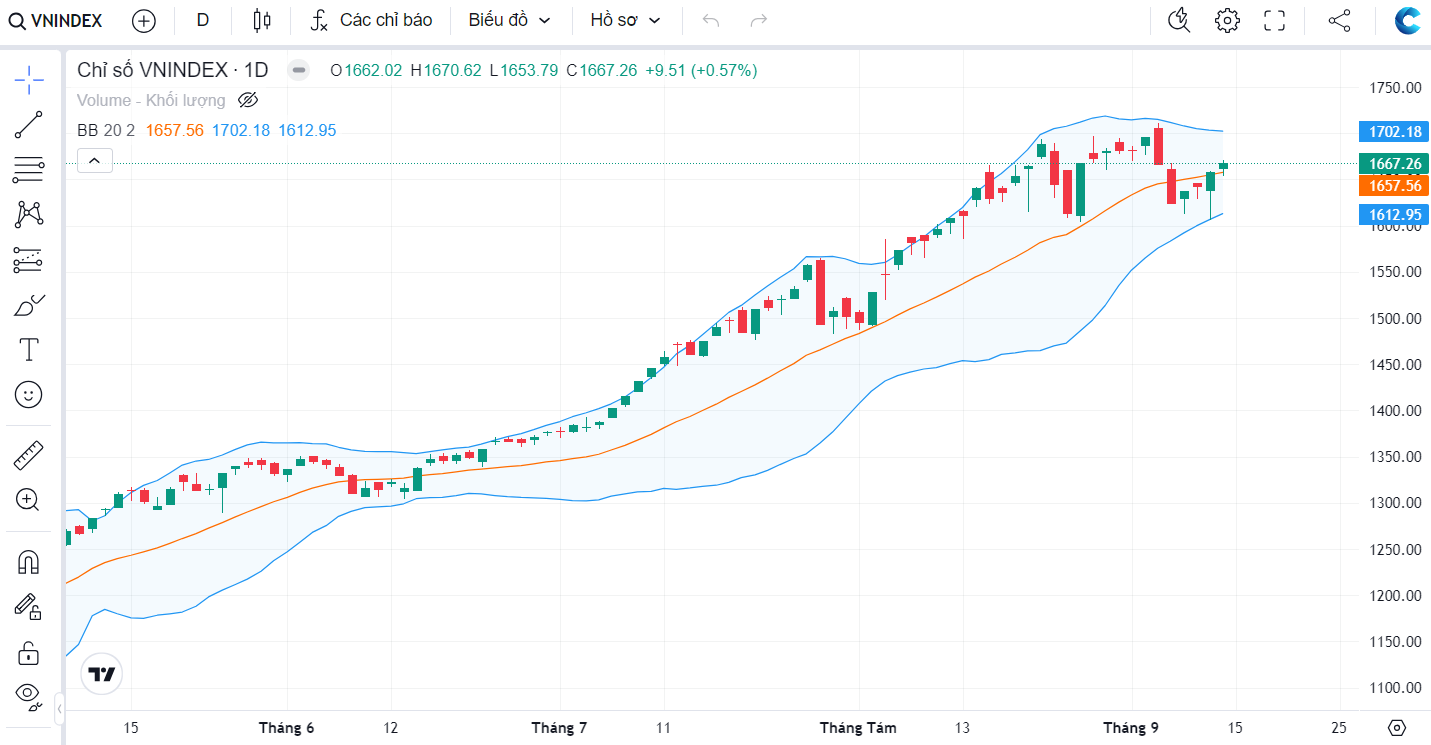Change the D daily timeframe interval
The height and width of the screenshot is (745, 1431).
coord(203,20)
